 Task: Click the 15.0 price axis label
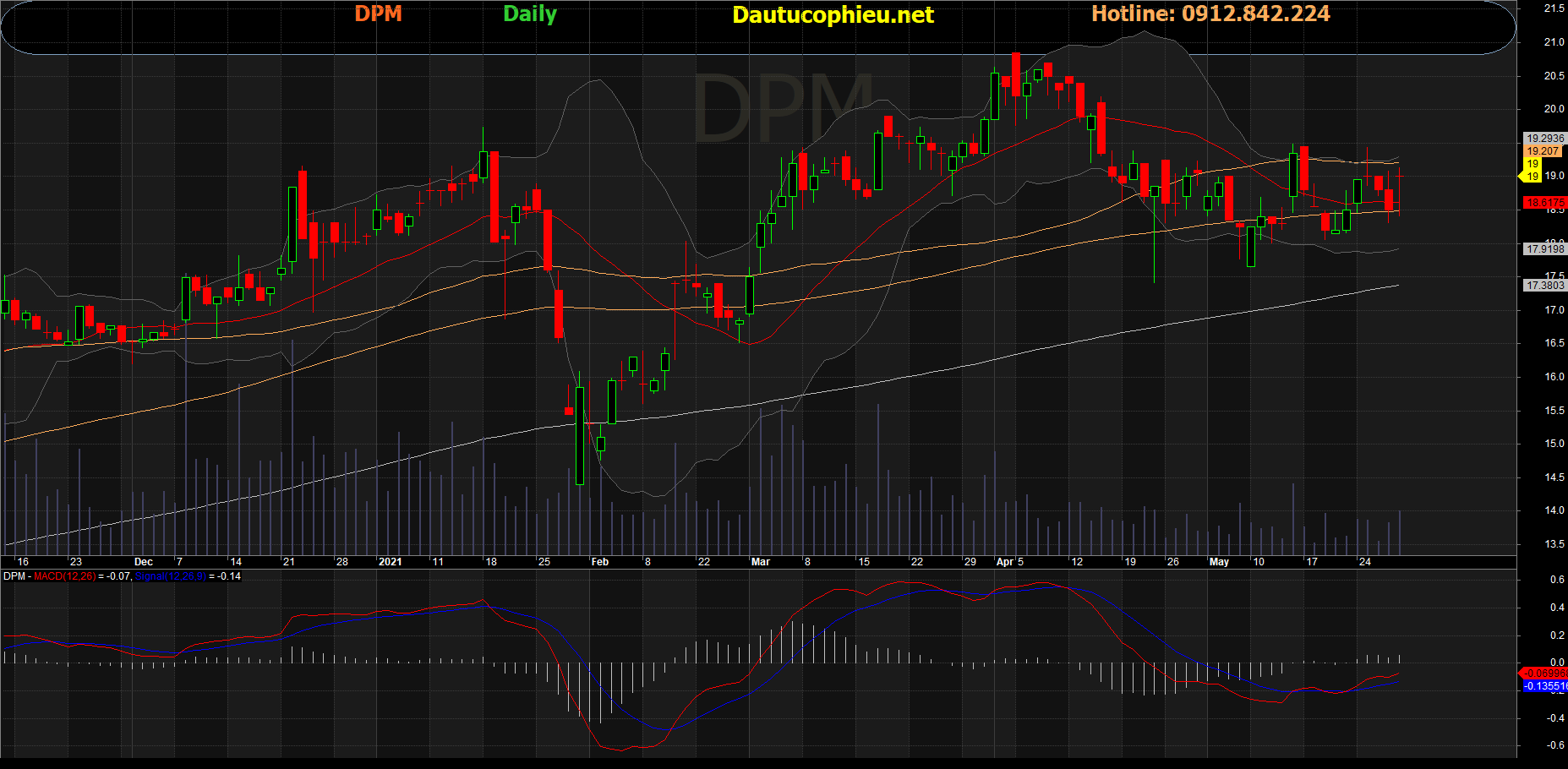(1554, 444)
